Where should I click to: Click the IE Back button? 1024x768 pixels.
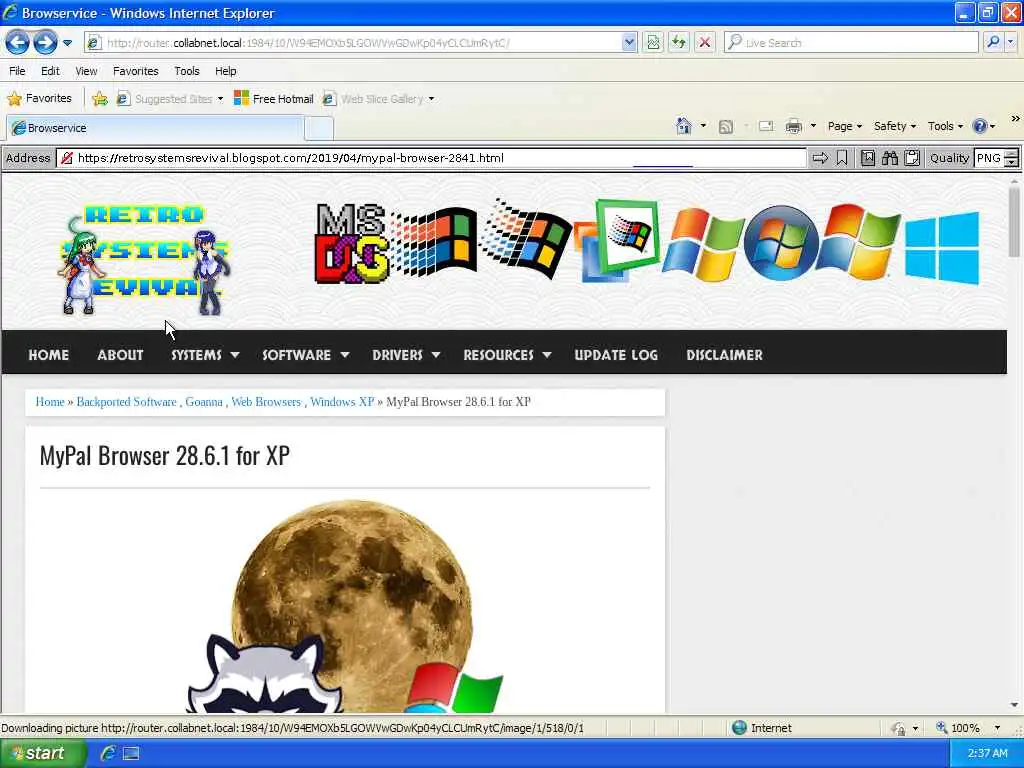click(x=18, y=43)
